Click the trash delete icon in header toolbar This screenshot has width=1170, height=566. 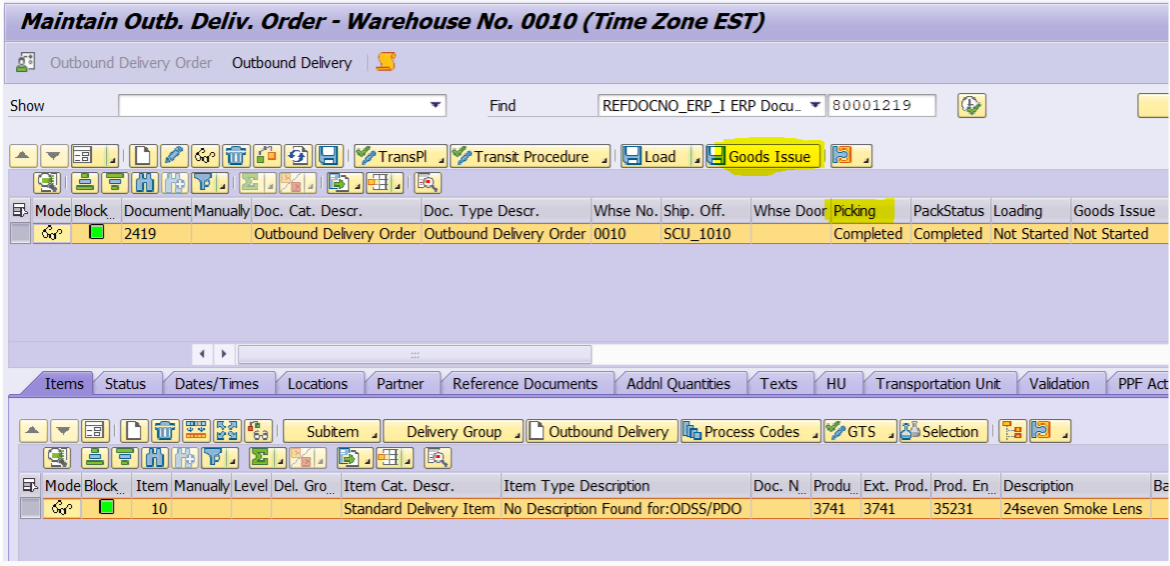[x=236, y=156]
